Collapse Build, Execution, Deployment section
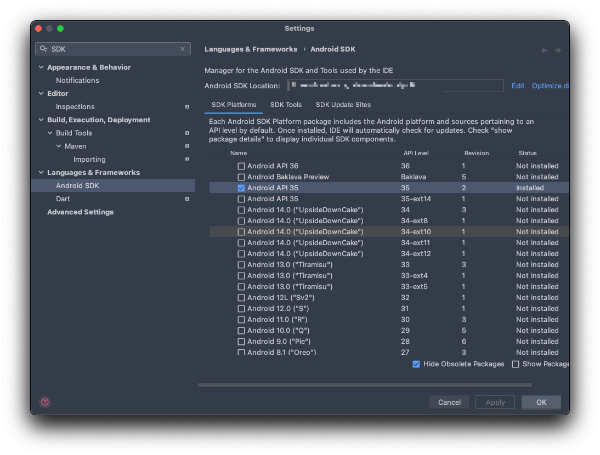 41,120
